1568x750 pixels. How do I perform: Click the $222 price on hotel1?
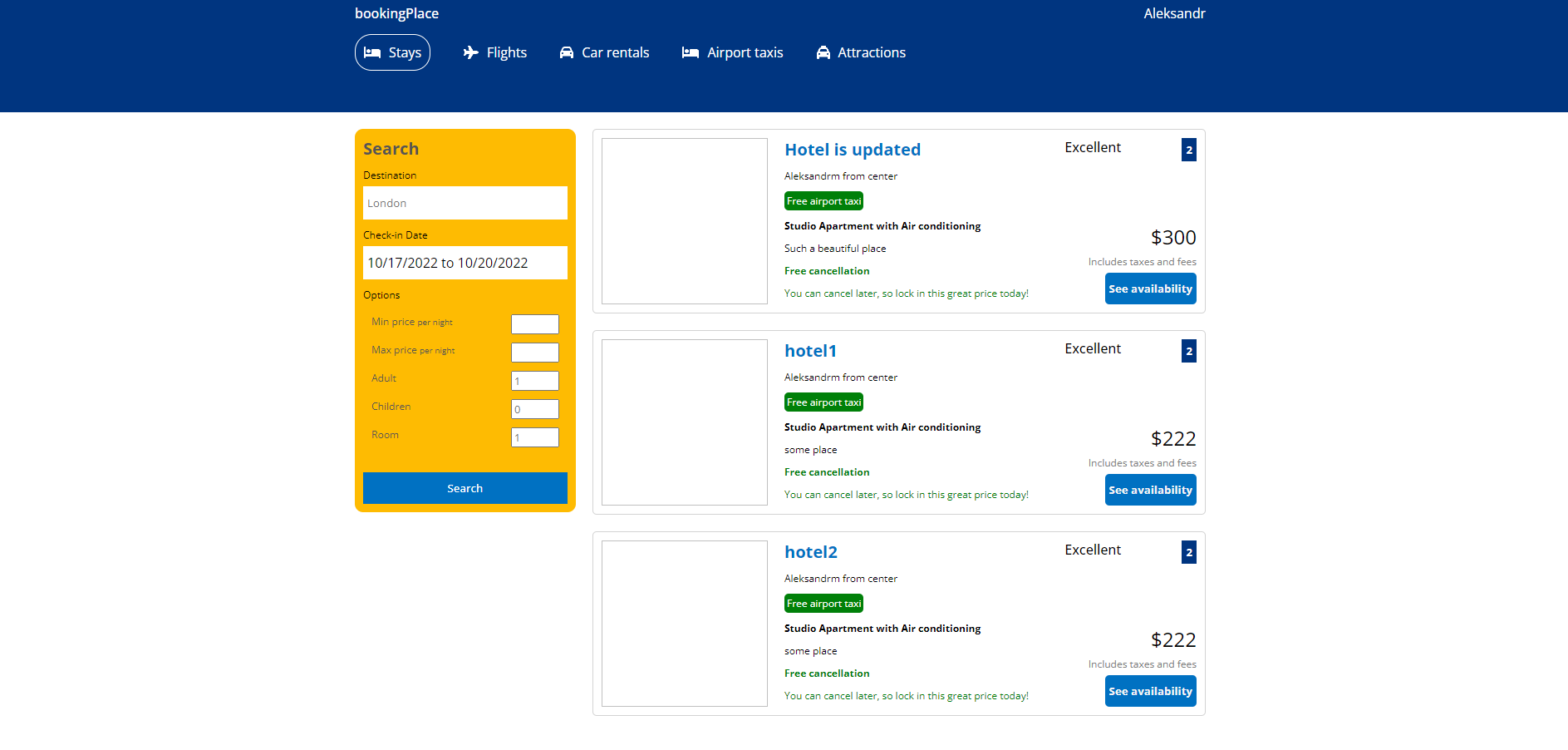click(x=1173, y=439)
